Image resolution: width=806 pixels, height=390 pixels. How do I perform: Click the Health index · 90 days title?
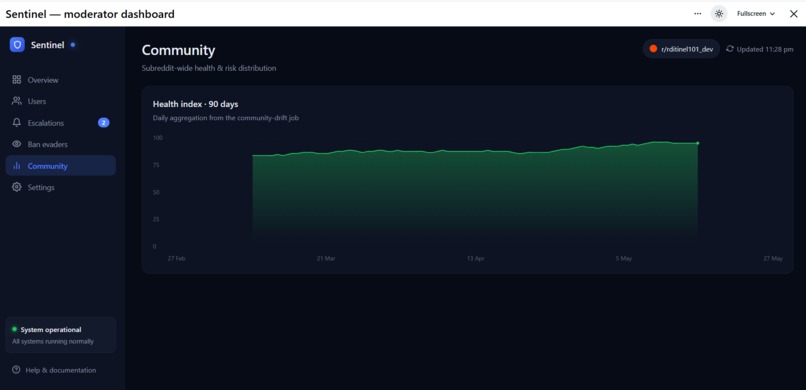coord(195,104)
